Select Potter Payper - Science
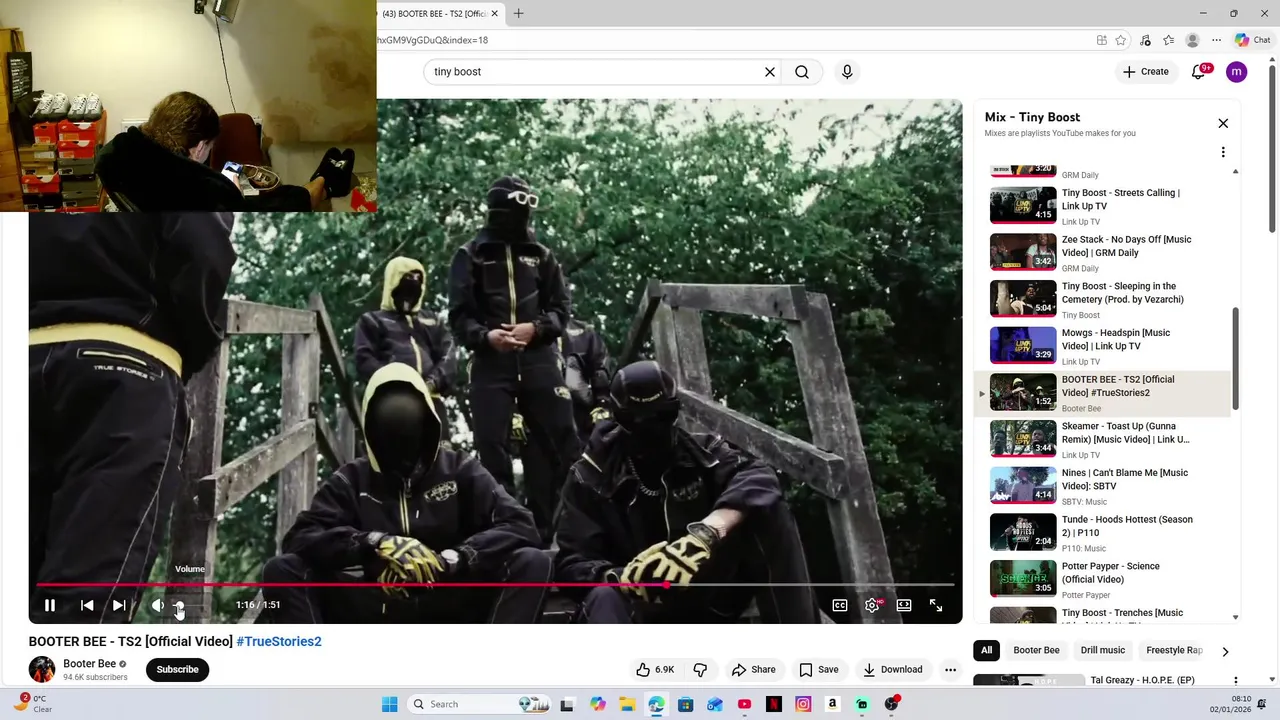 1103,579
